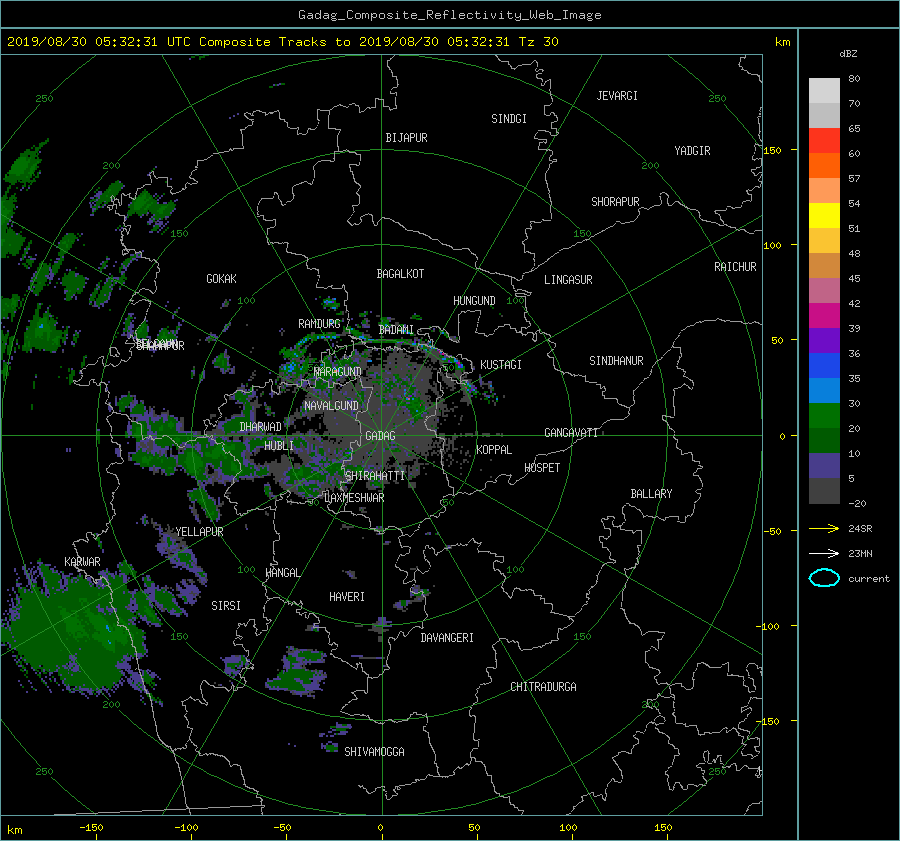Click the KOPPAL city label
Viewport: 900px width, 841px height.
[494, 449]
